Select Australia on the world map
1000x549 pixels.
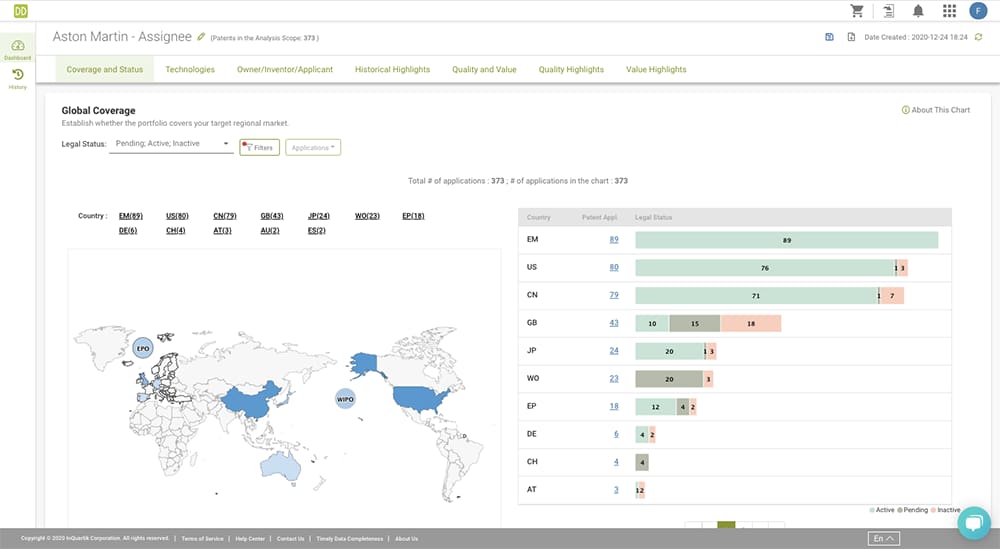tap(281, 465)
